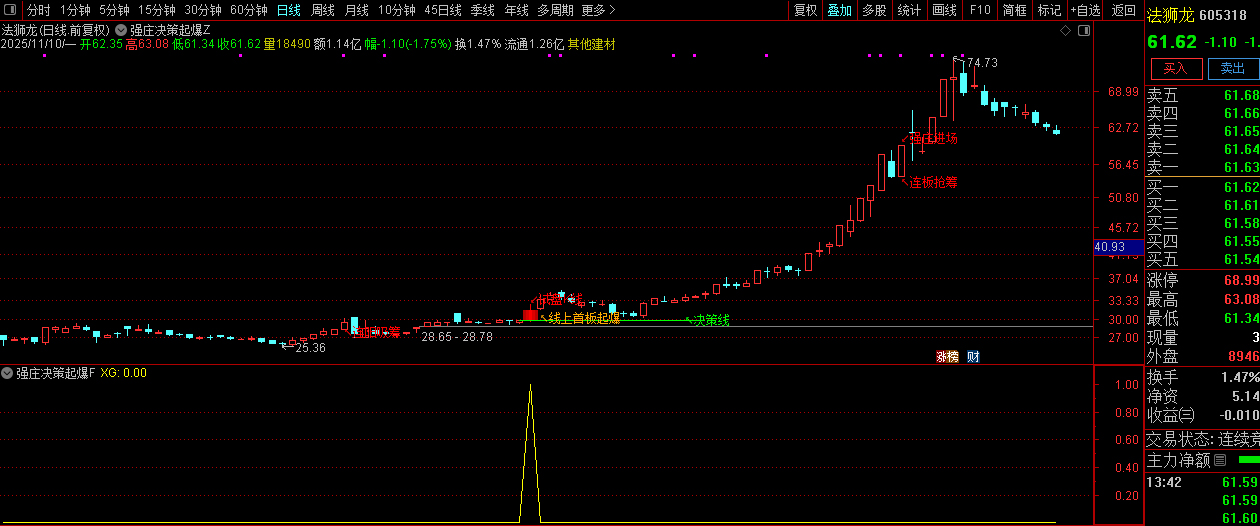Viewport: 1260px width, 526px height.
Task: Click the 财 finance tag icon
Action: [x=972, y=356]
